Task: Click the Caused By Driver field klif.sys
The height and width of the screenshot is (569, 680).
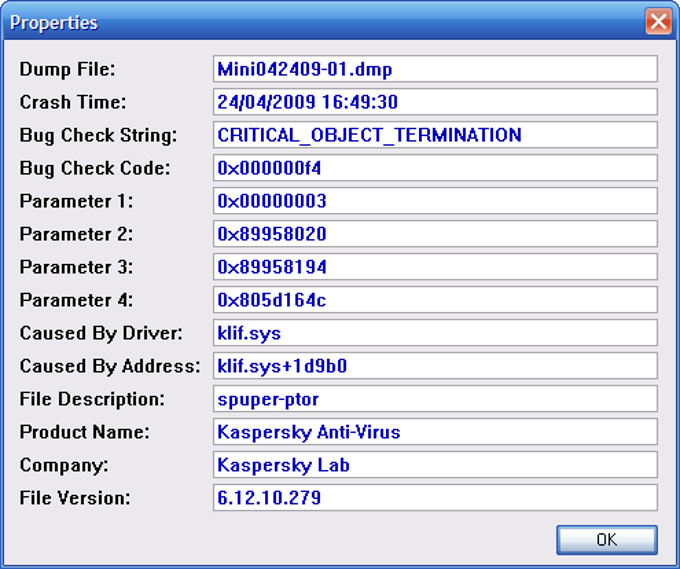Action: point(435,332)
